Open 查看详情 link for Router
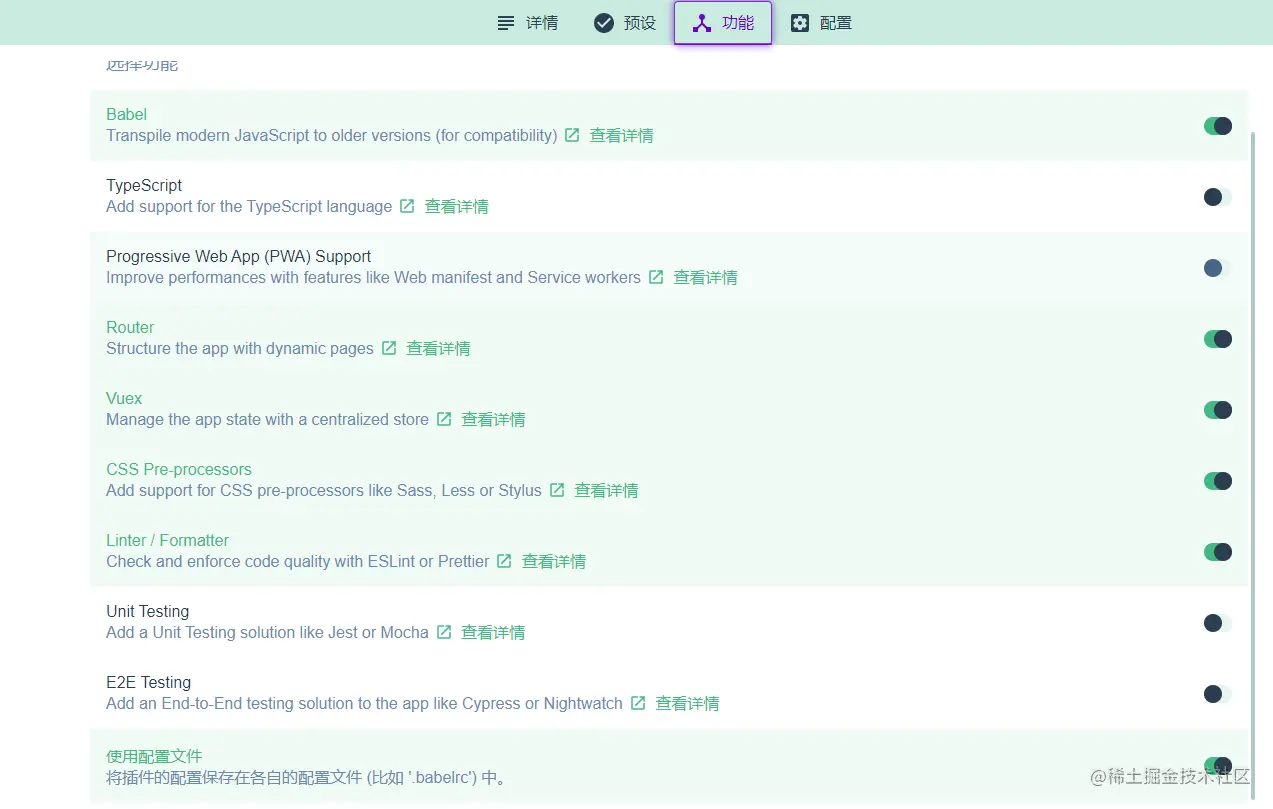 click(438, 349)
